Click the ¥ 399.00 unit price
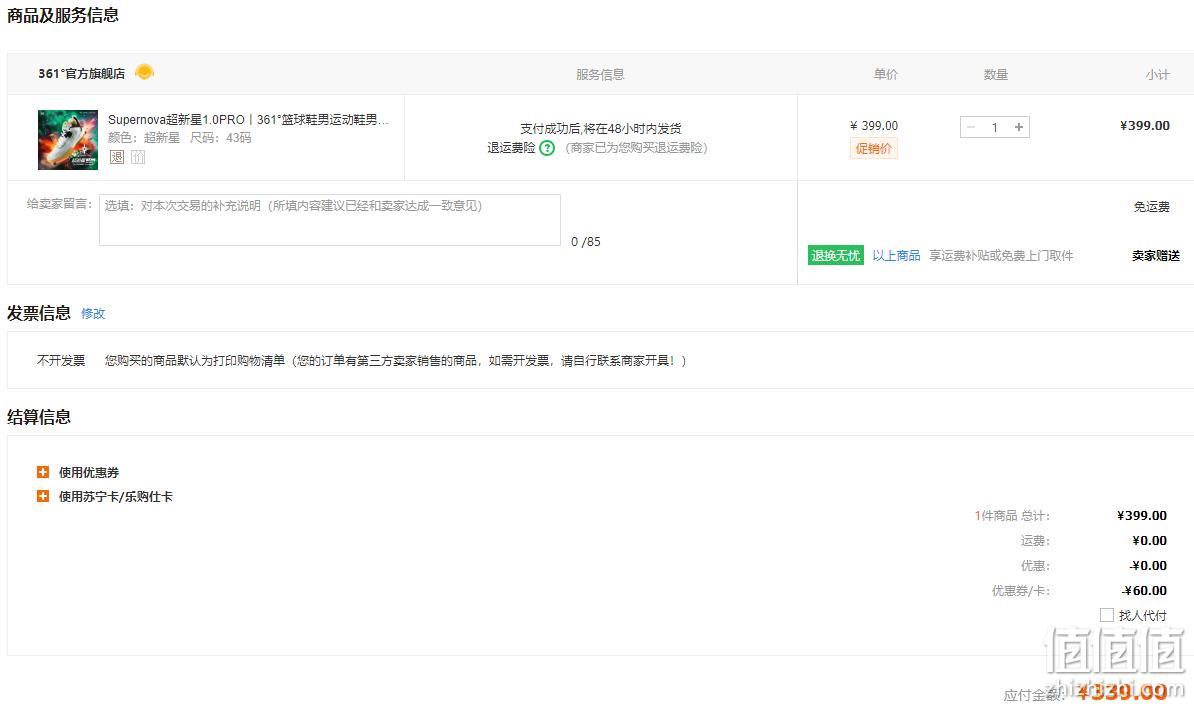1194x706 pixels. coord(873,126)
